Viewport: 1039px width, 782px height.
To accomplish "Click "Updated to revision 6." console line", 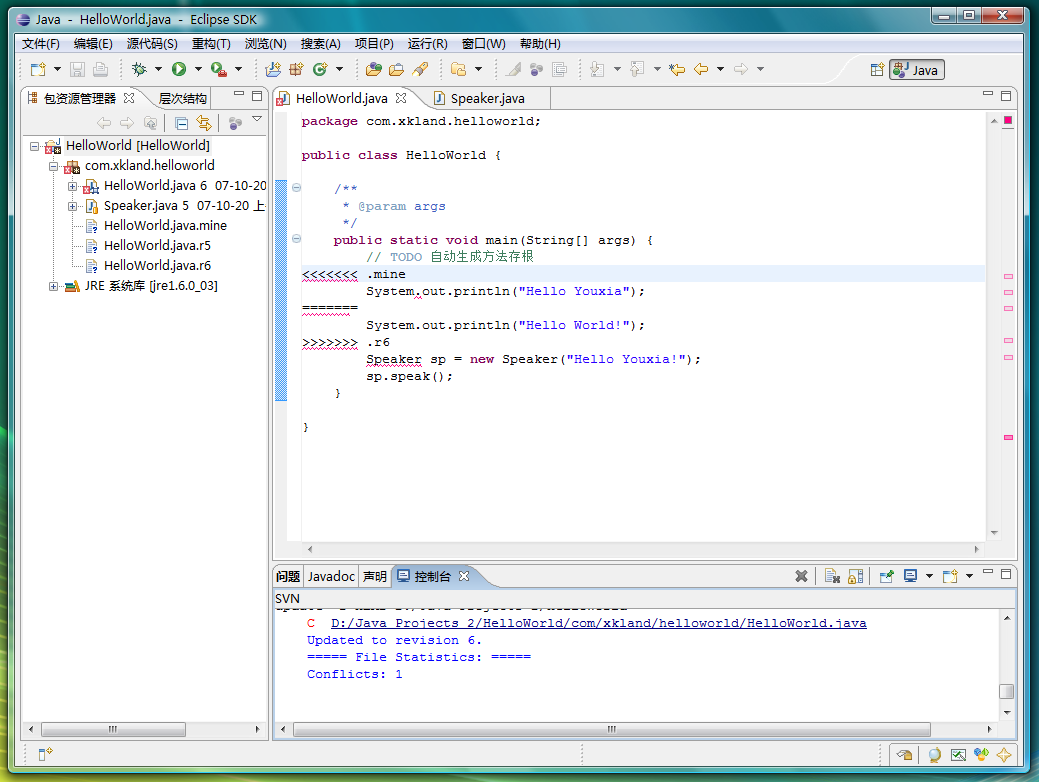I will click(x=394, y=641).
